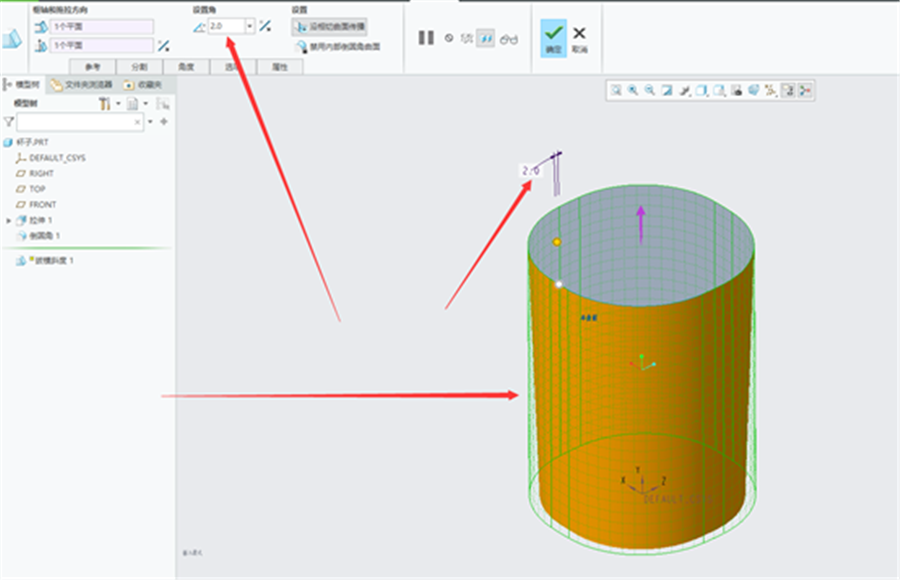Click the plus icon beside the search field
900x580 pixels.
point(164,122)
